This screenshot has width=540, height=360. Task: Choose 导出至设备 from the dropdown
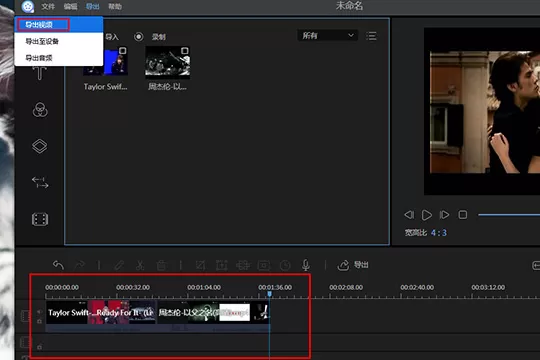(x=59, y=41)
